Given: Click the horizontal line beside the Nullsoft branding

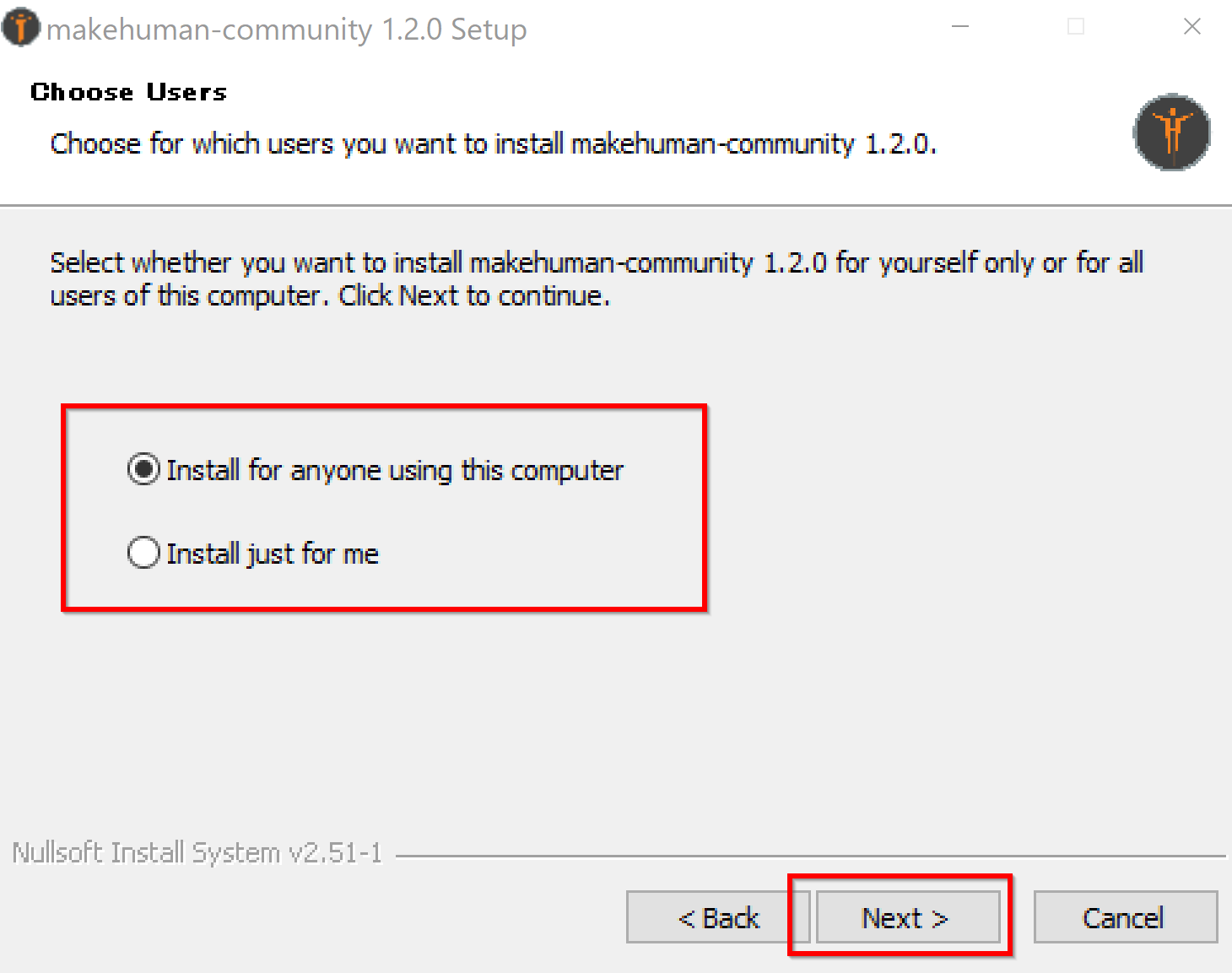Looking at the screenshot, I should click(811, 857).
